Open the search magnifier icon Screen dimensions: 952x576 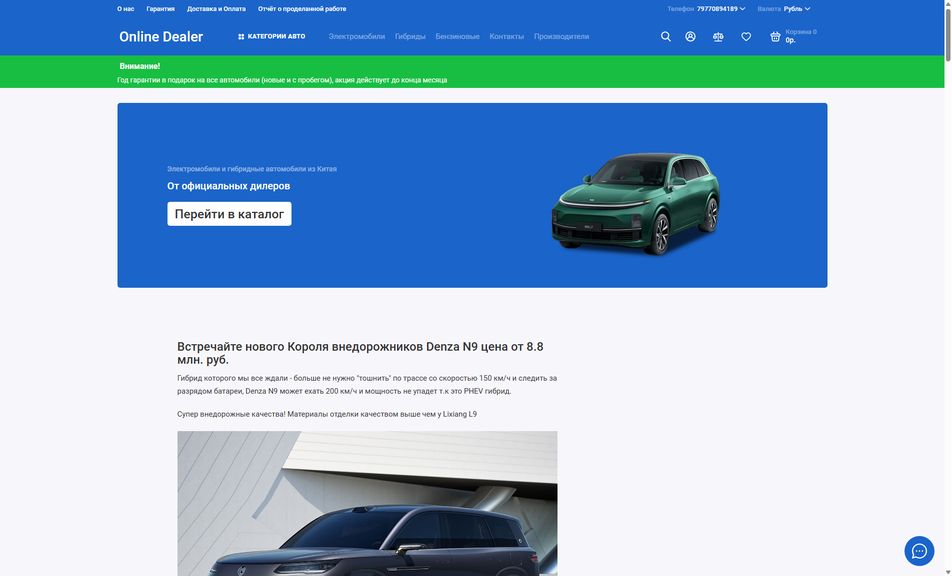click(665, 36)
